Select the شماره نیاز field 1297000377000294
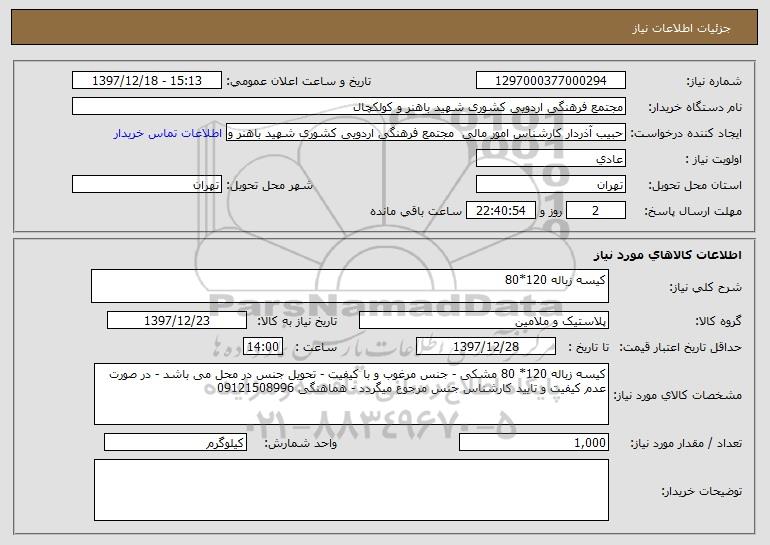The width and height of the screenshot is (770, 545). (x=550, y=80)
